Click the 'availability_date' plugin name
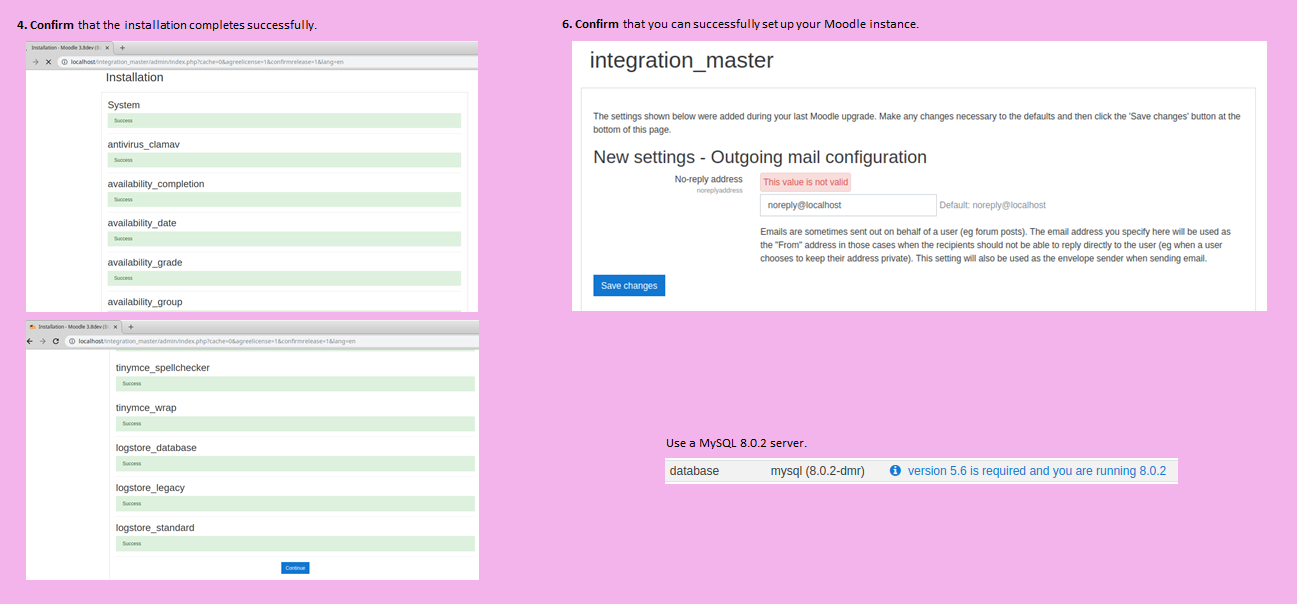Viewport: 1297px width, 604px height. pos(141,223)
